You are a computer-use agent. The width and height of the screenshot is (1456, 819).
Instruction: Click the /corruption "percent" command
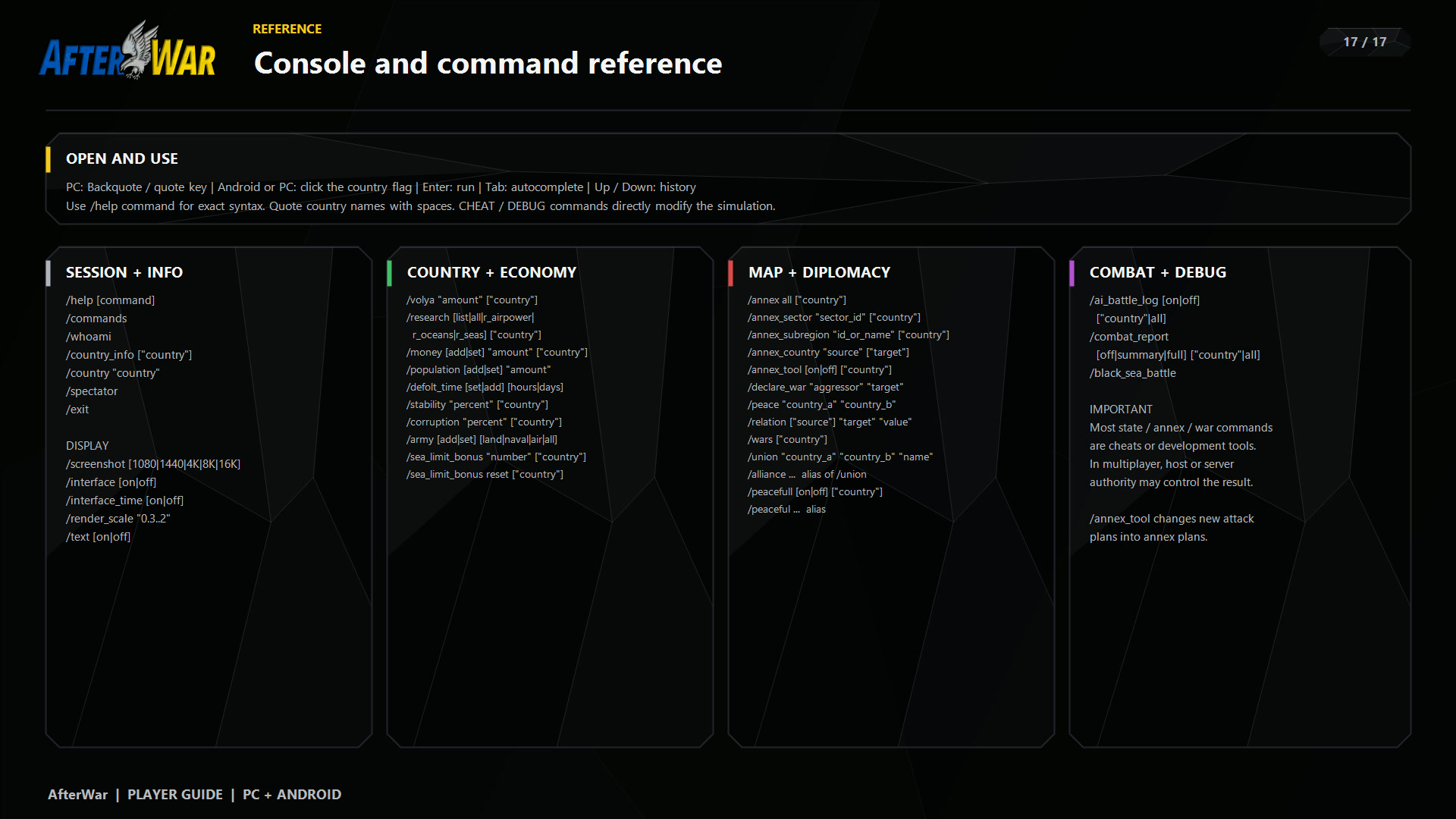click(x=484, y=422)
